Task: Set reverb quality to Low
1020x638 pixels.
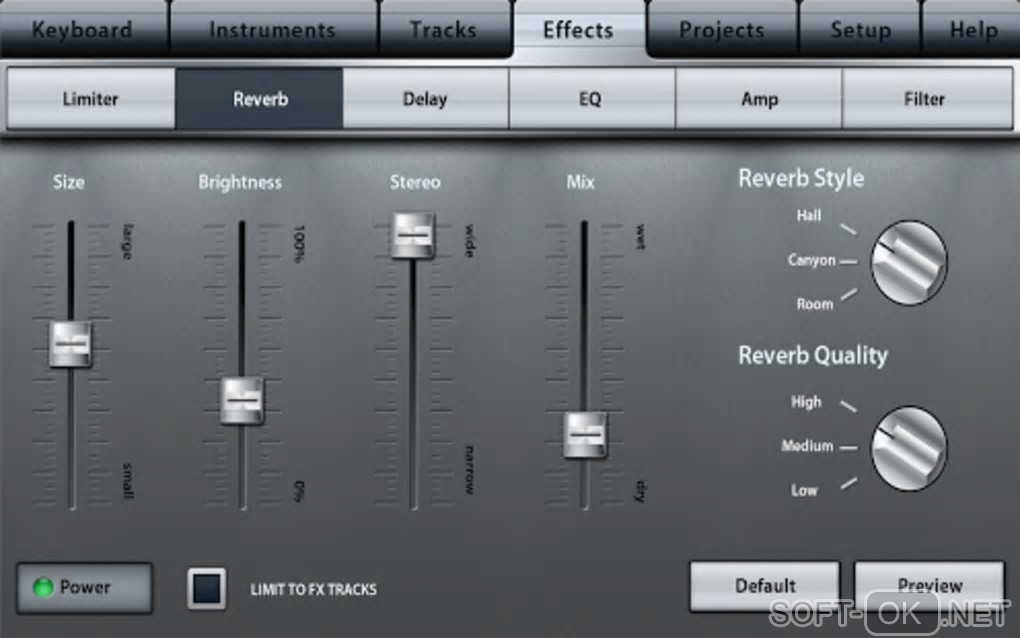Action: [804, 490]
